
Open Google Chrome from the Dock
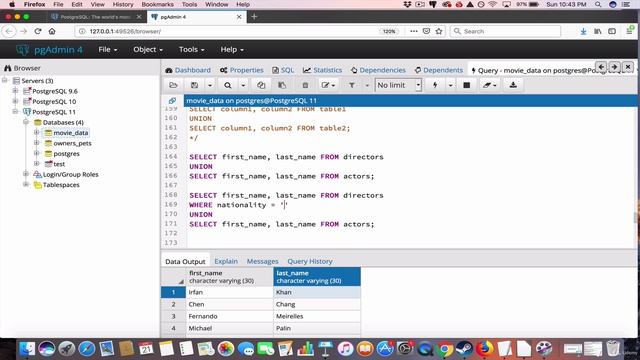[445, 349]
